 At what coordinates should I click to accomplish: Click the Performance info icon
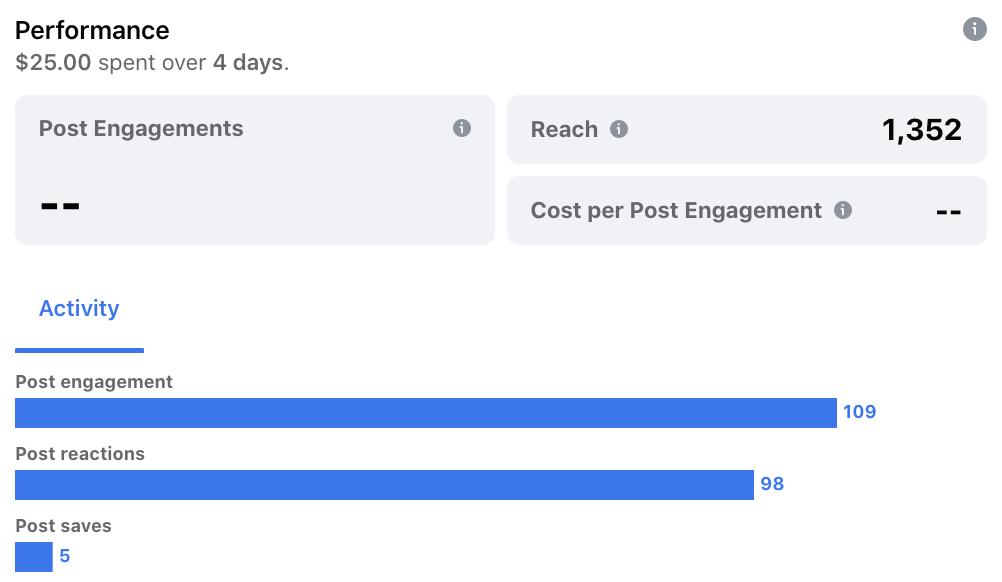tap(974, 29)
